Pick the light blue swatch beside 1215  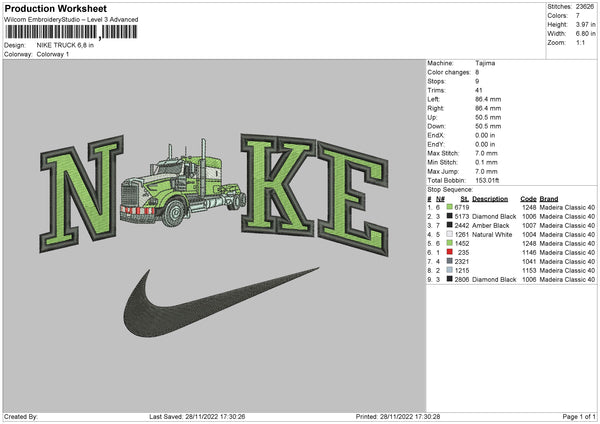tap(449, 270)
